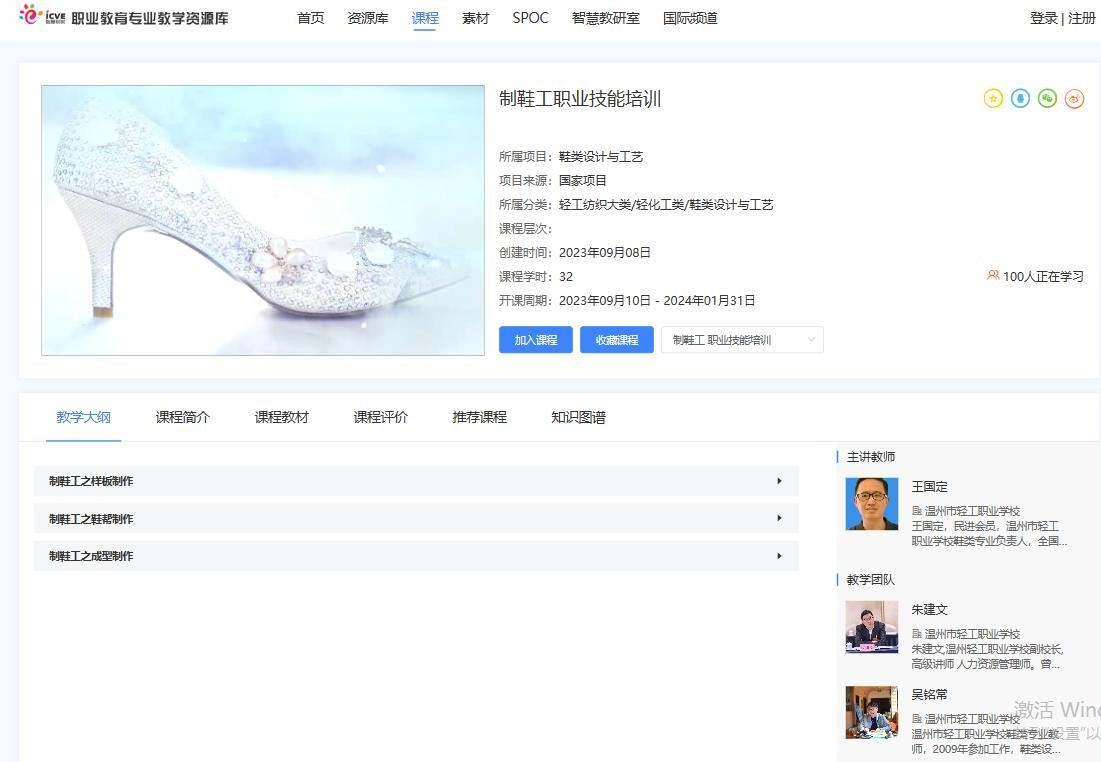1101x762 pixels.
Task: Click the 制鞋工之鞋帮制作 title text
Action: pos(91,519)
